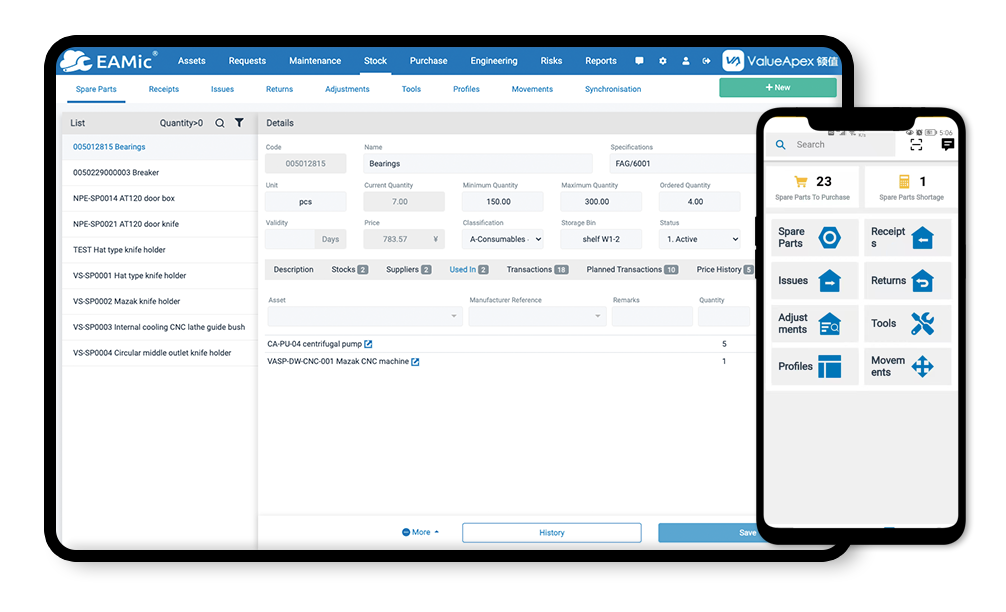Open the settings gear in top bar

[x=662, y=61]
